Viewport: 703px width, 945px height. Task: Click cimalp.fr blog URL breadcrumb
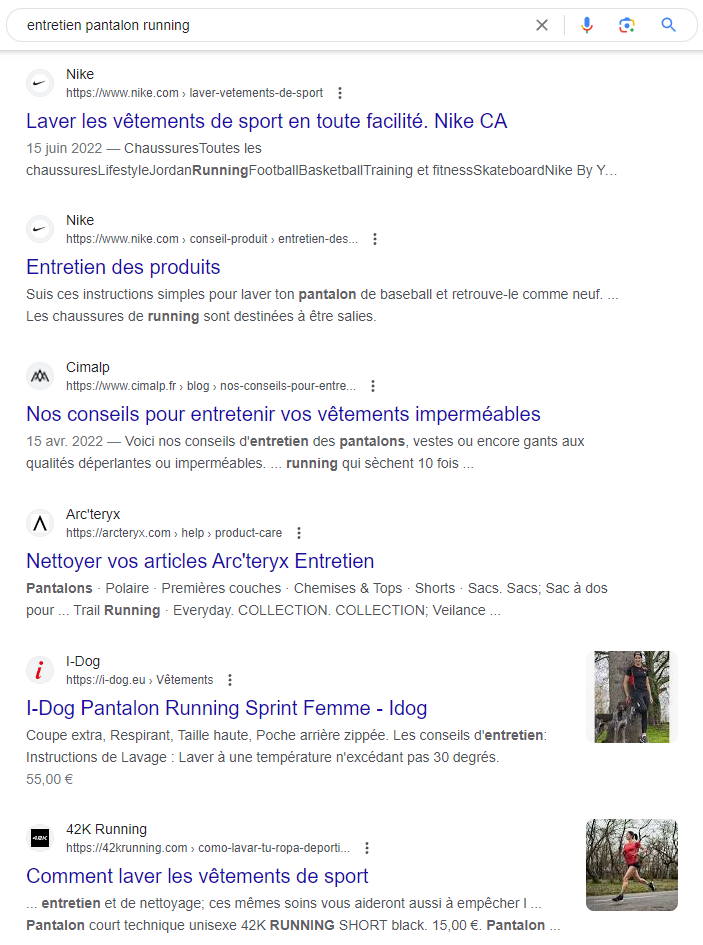pyautogui.click(x=211, y=386)
